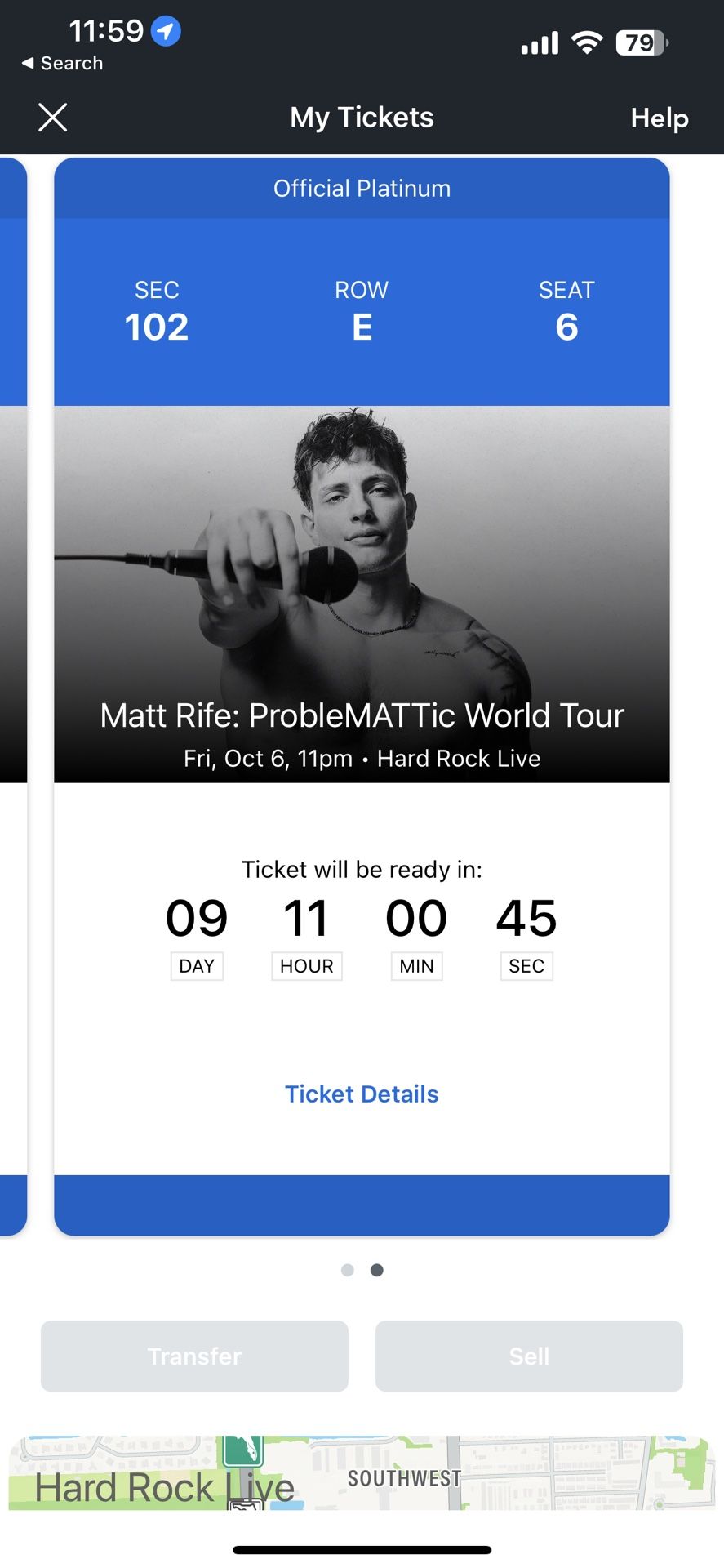Close the My Tickets screen
Image resolution: width=724 pixels, height=1568 pixels.
point(53,118)
